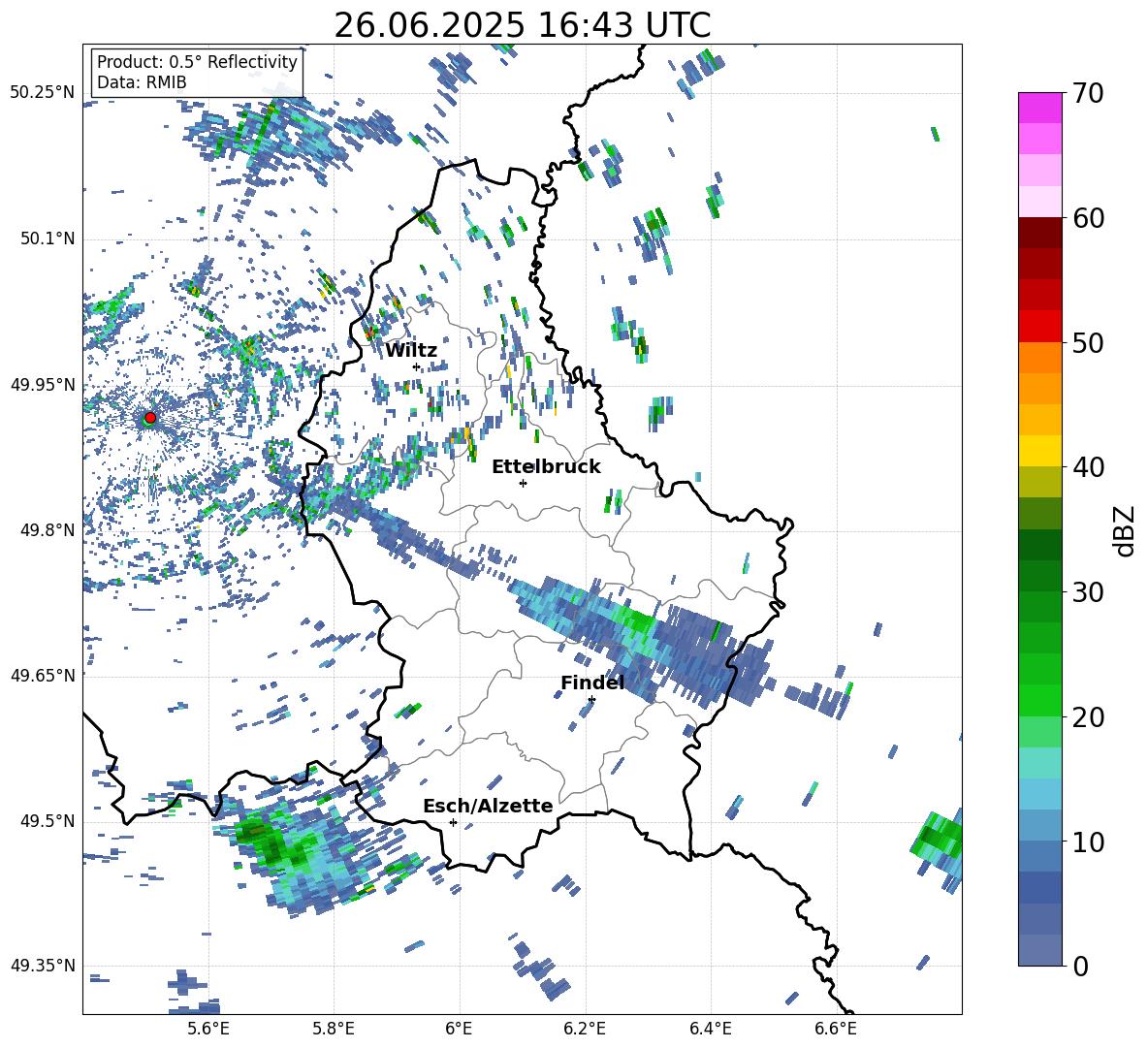Click the colorbar tick label 50

pos(1087,342)
